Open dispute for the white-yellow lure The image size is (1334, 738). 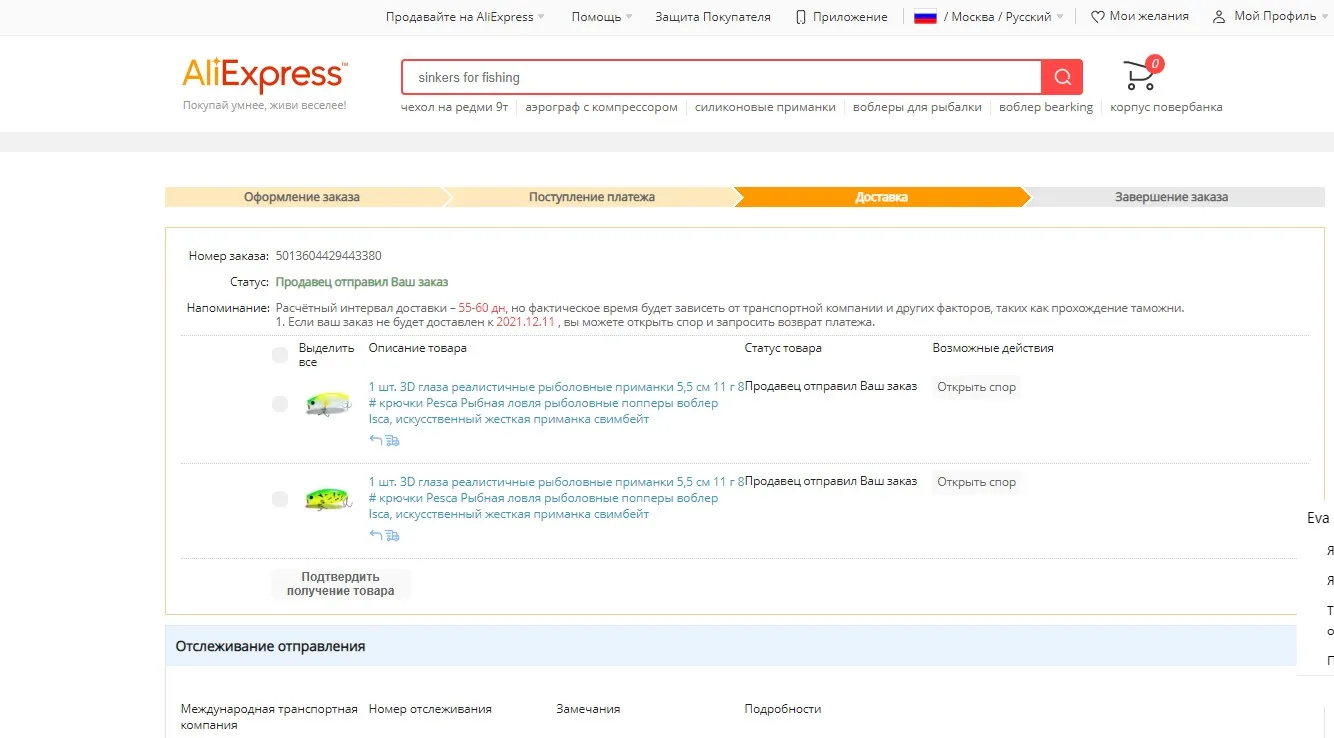[x=976, y=387]
